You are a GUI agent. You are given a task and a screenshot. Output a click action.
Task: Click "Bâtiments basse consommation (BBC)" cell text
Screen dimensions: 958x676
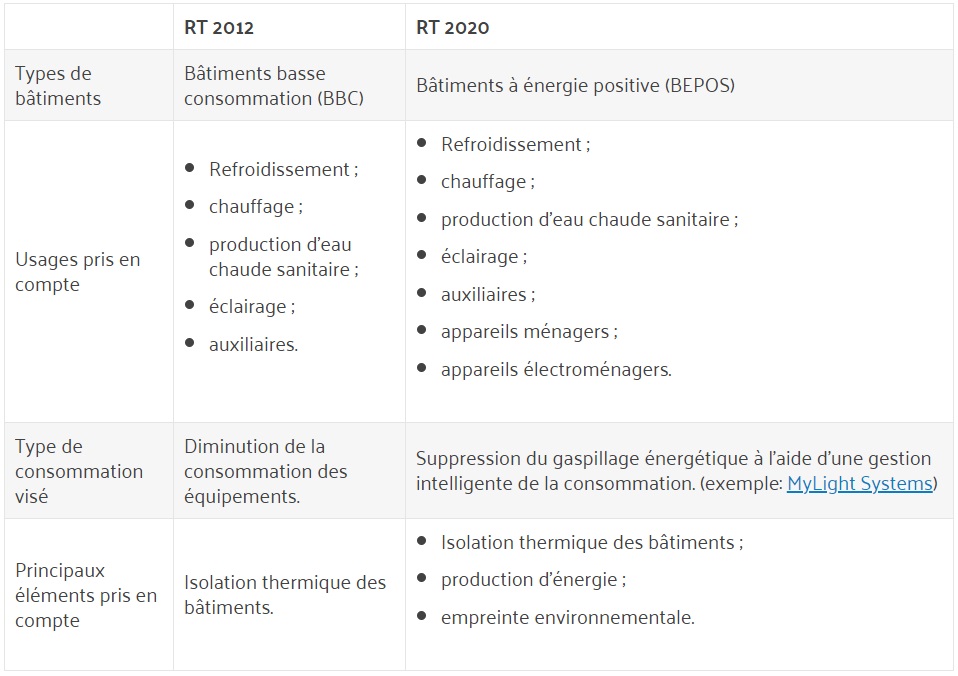pyautogui.click(x=273, y=86)
